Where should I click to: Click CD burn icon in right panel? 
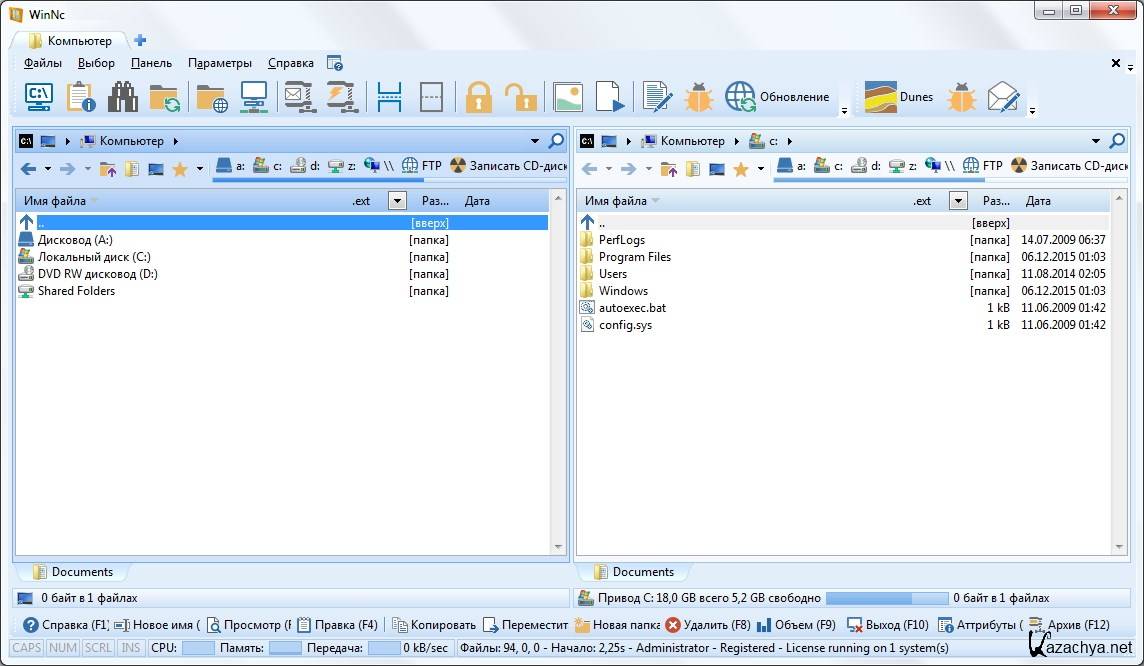pos(1019,166)
